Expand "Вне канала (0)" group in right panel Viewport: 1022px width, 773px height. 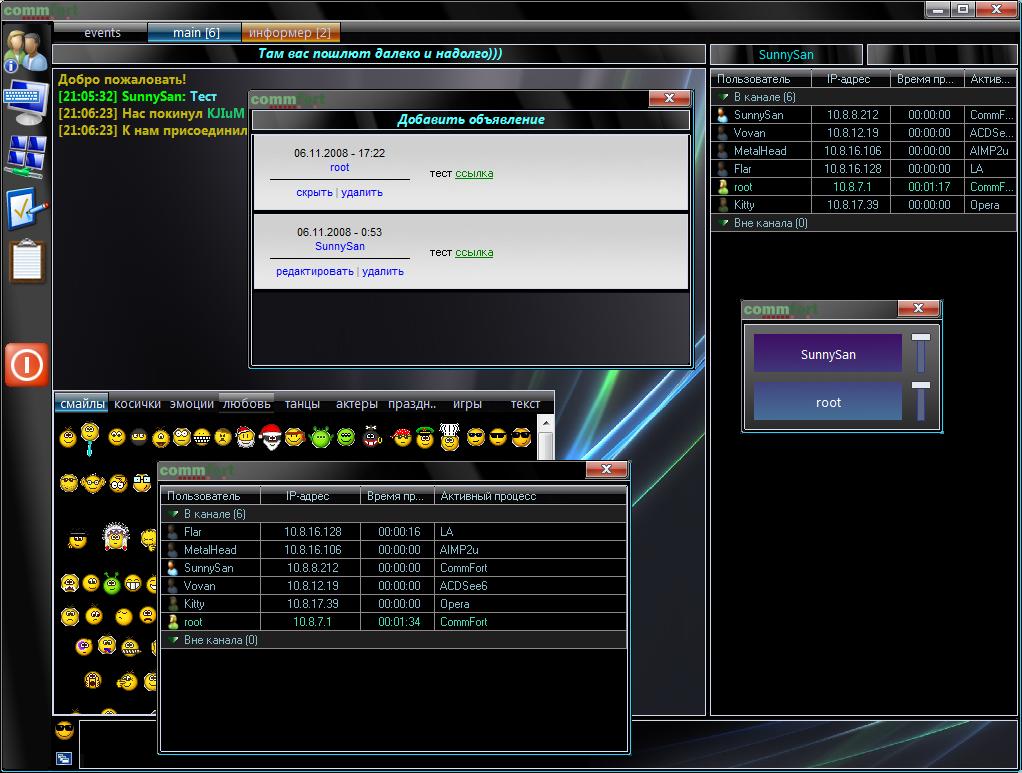point(725,223)
